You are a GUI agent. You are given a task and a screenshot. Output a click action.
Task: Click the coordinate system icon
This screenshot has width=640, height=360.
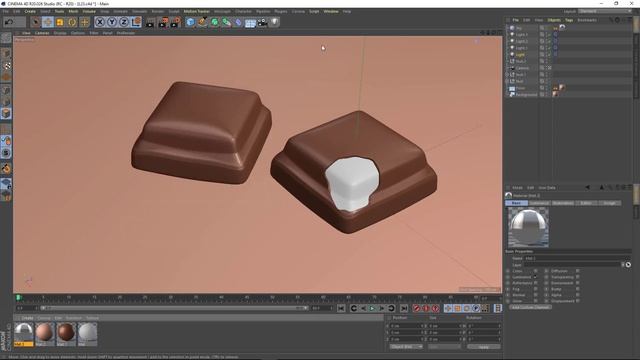[x=136, y=22]
